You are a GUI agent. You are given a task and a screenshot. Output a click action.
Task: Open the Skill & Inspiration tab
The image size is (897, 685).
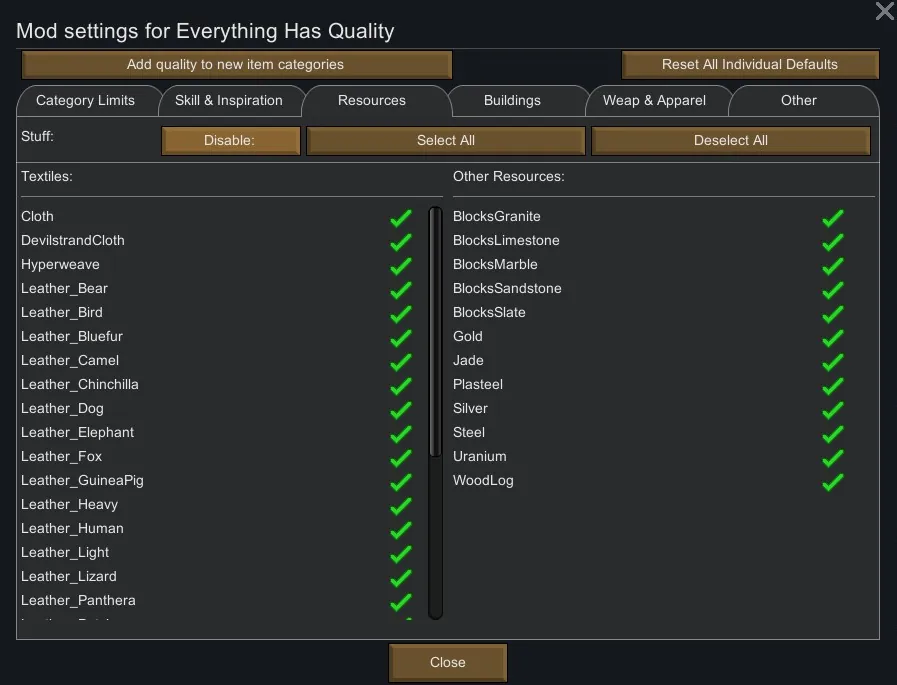tap(229, 101)
